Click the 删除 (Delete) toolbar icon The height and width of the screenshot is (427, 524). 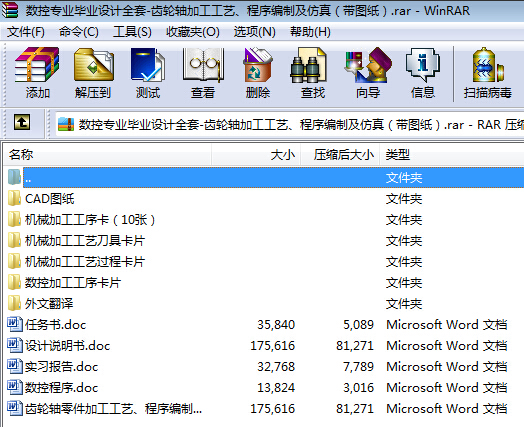[x=258, y=65]
